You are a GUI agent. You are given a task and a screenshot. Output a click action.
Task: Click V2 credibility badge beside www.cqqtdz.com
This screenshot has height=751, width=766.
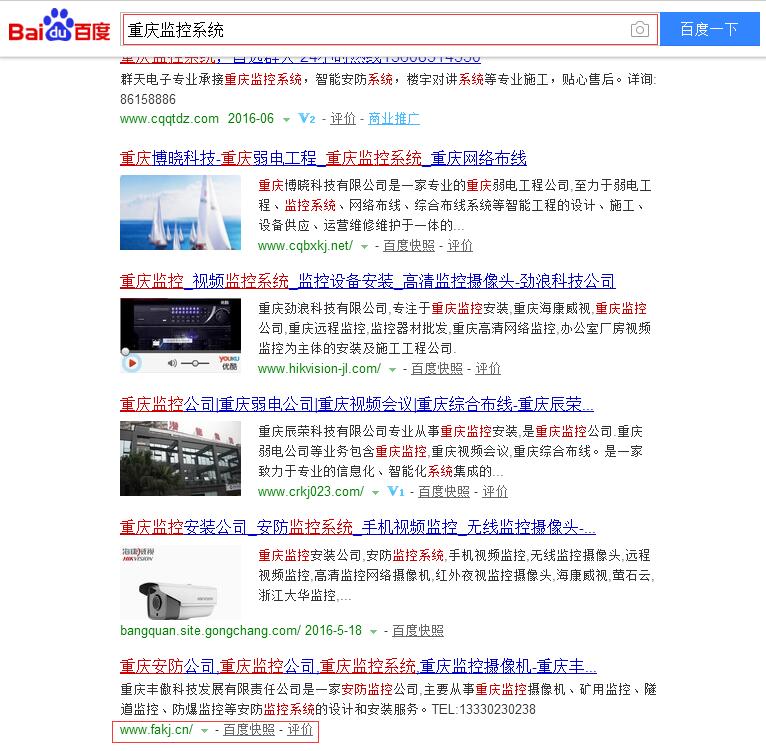[x=307, y=119]
